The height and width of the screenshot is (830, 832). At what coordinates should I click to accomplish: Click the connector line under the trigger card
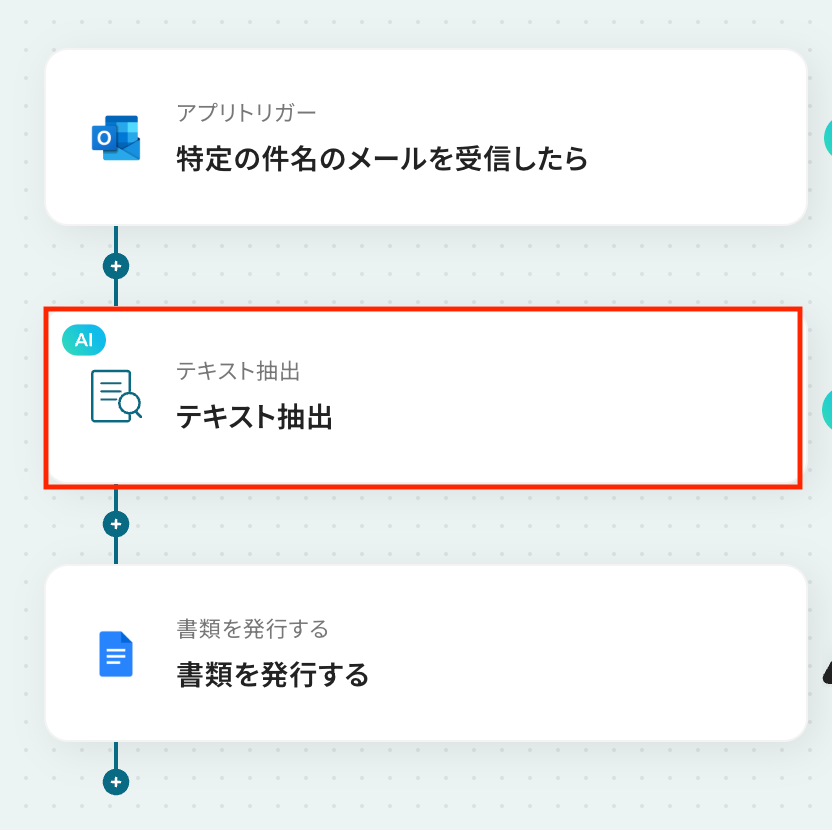click(116, 240)
